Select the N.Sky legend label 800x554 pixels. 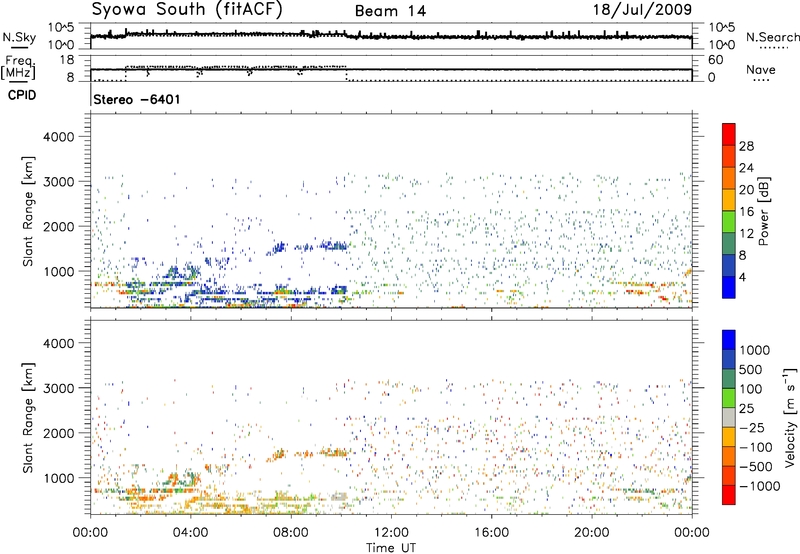pos(19,38)
